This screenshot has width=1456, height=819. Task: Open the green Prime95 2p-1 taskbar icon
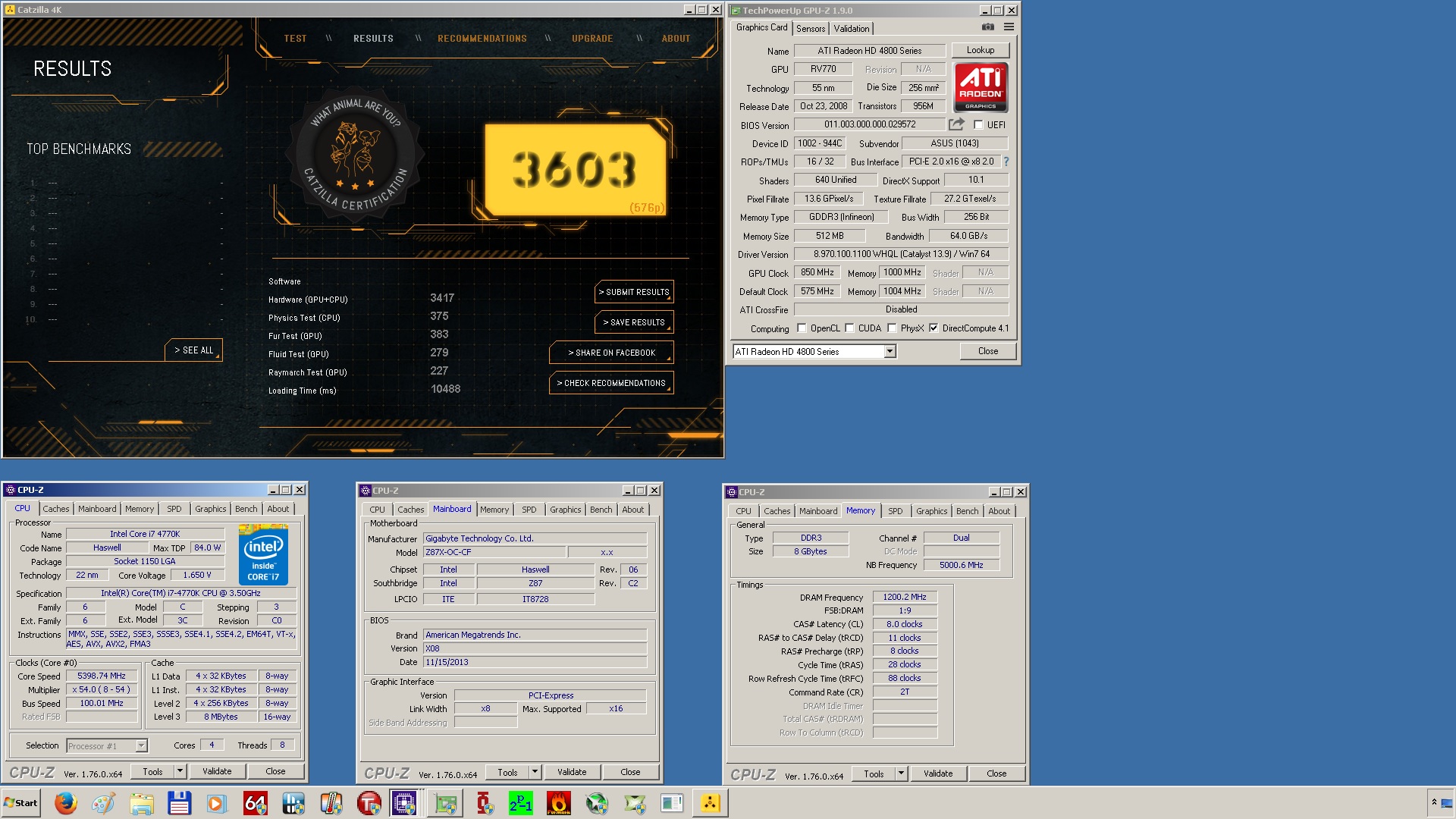pyautogui.click(x=521, y=802)
